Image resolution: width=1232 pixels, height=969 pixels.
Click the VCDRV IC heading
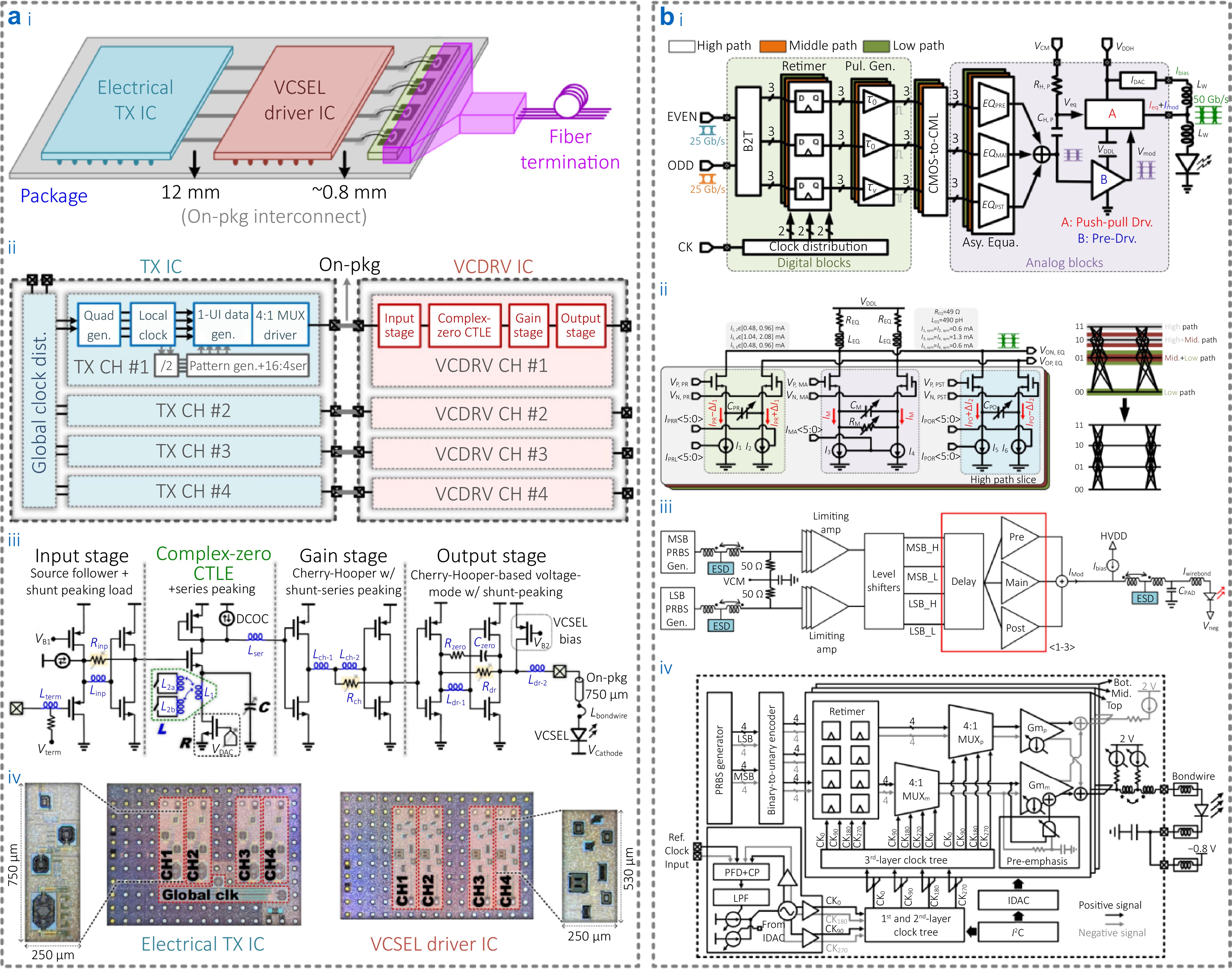click(493, 267)
